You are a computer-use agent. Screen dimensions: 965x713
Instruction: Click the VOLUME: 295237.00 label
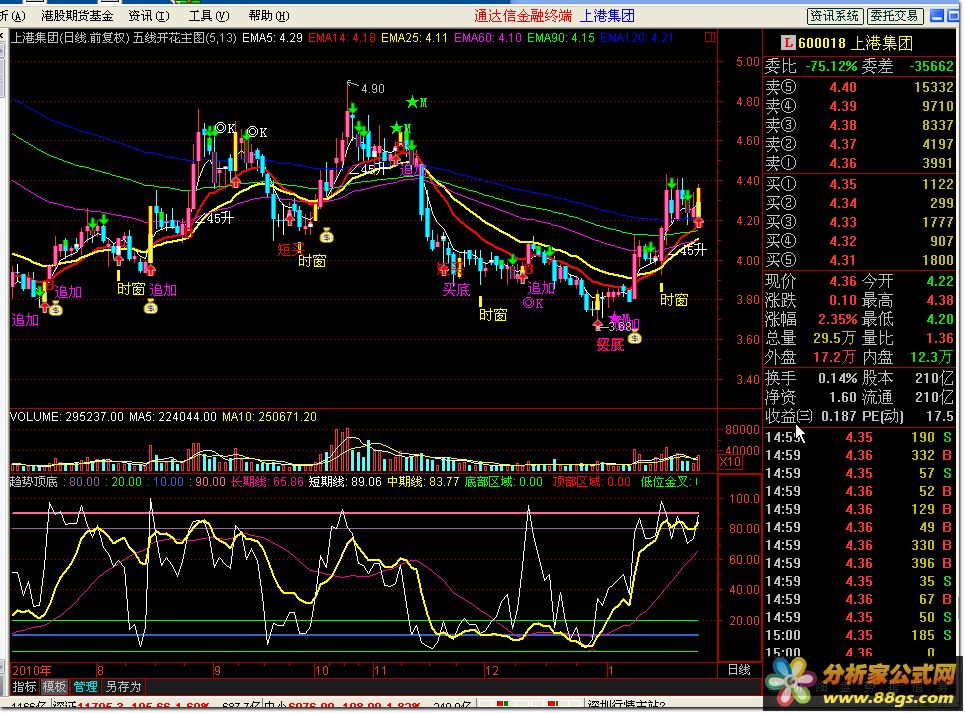coord(66,416)
